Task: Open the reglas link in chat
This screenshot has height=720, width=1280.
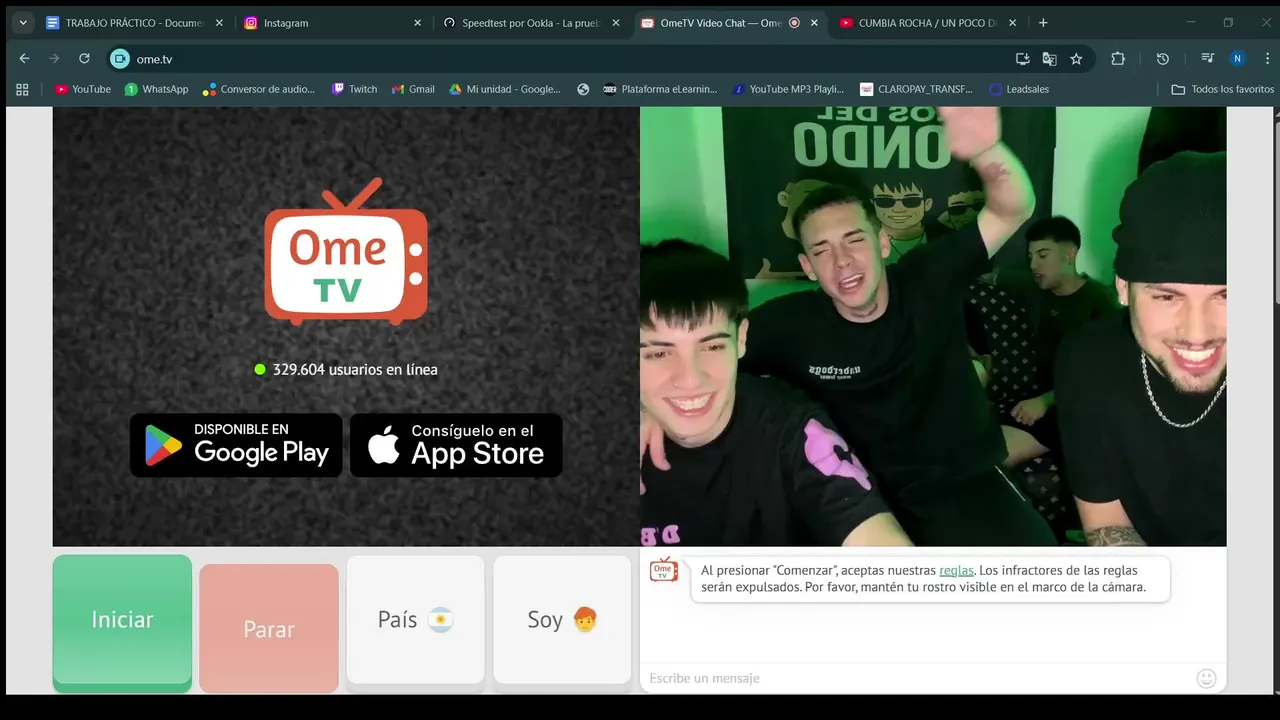Action: 956,570
